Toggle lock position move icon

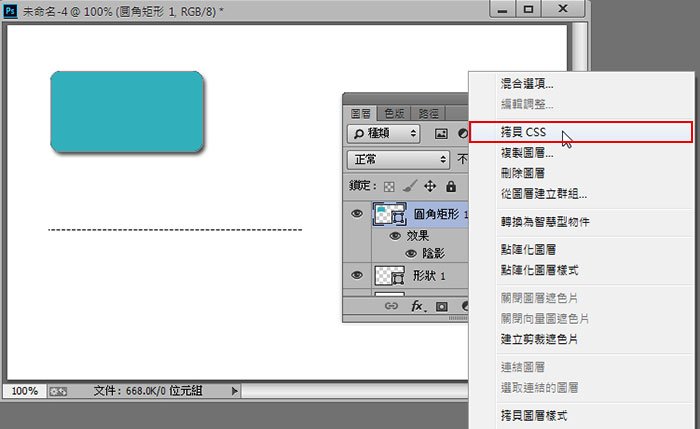430,186
